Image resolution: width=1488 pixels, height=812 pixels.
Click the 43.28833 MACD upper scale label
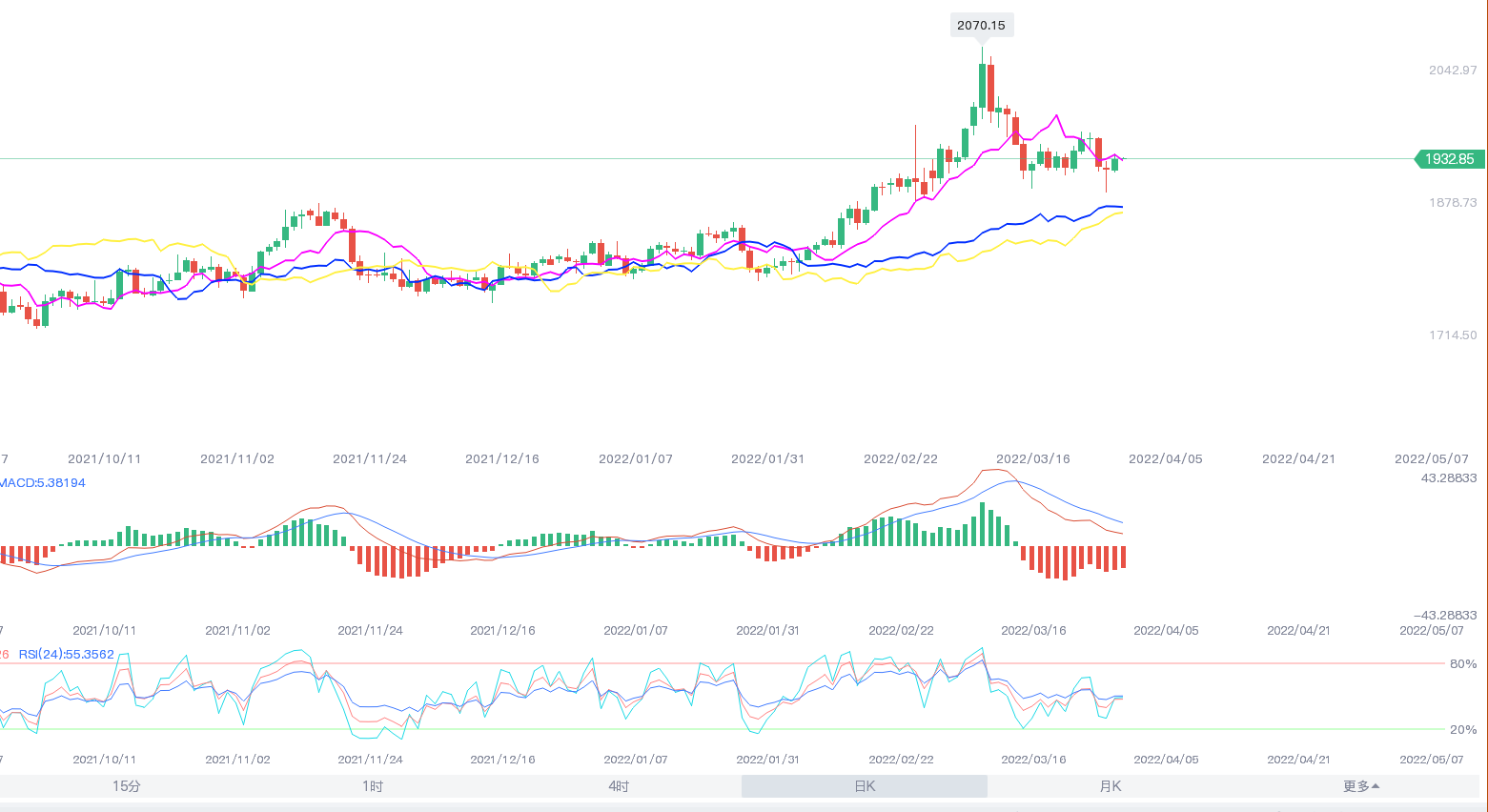tap(1448, 478)
